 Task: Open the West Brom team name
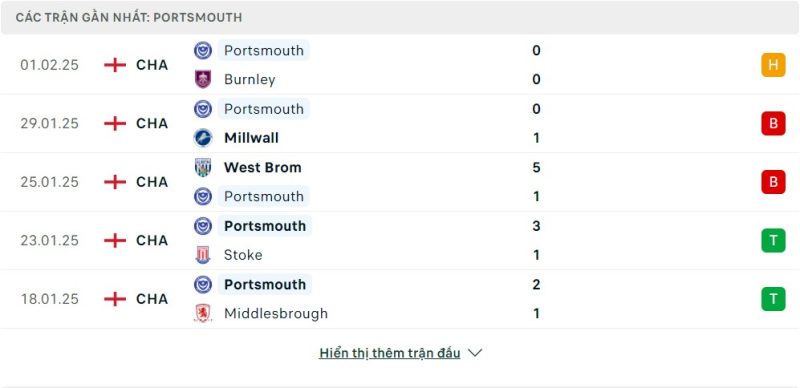coord(263,167)
